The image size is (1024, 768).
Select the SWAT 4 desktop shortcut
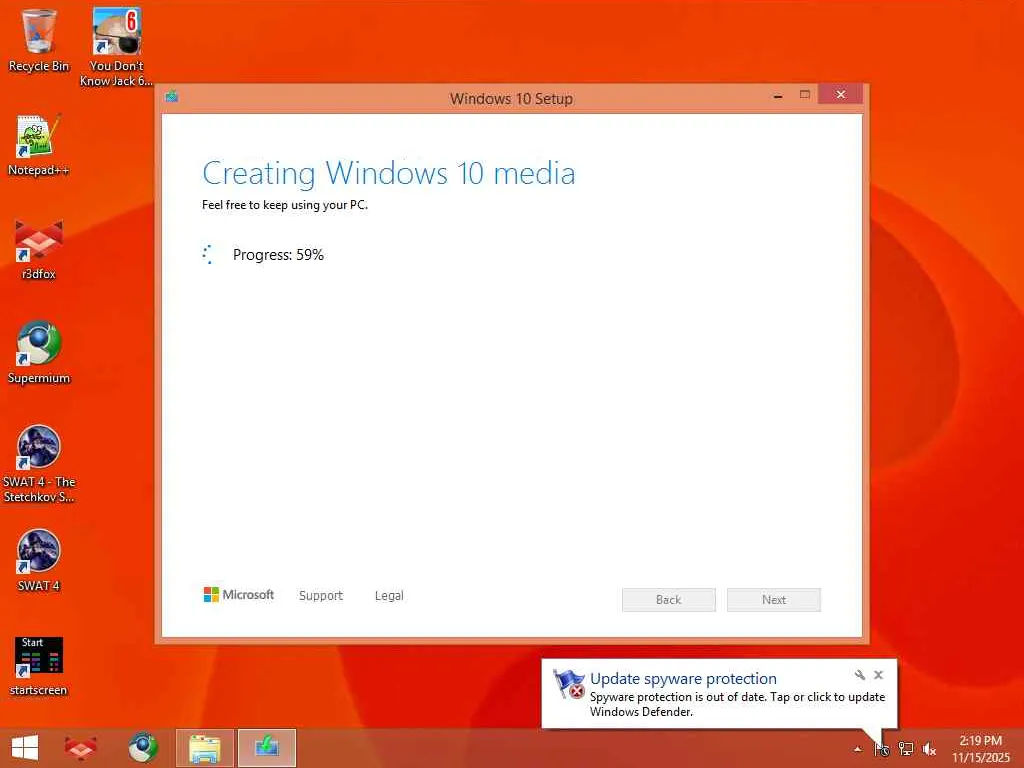click(39, 561)
